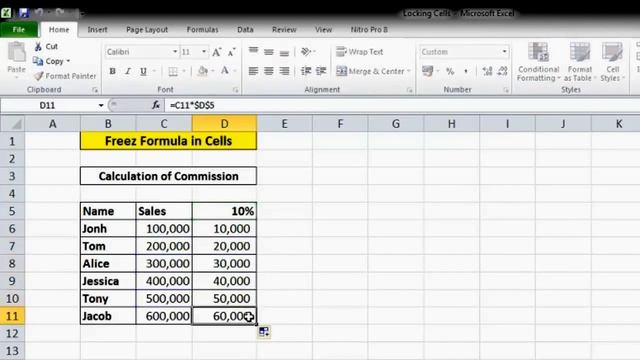Screen dimensions: 640x360
Task: Select cell containing Jessica
Action: 108,281
